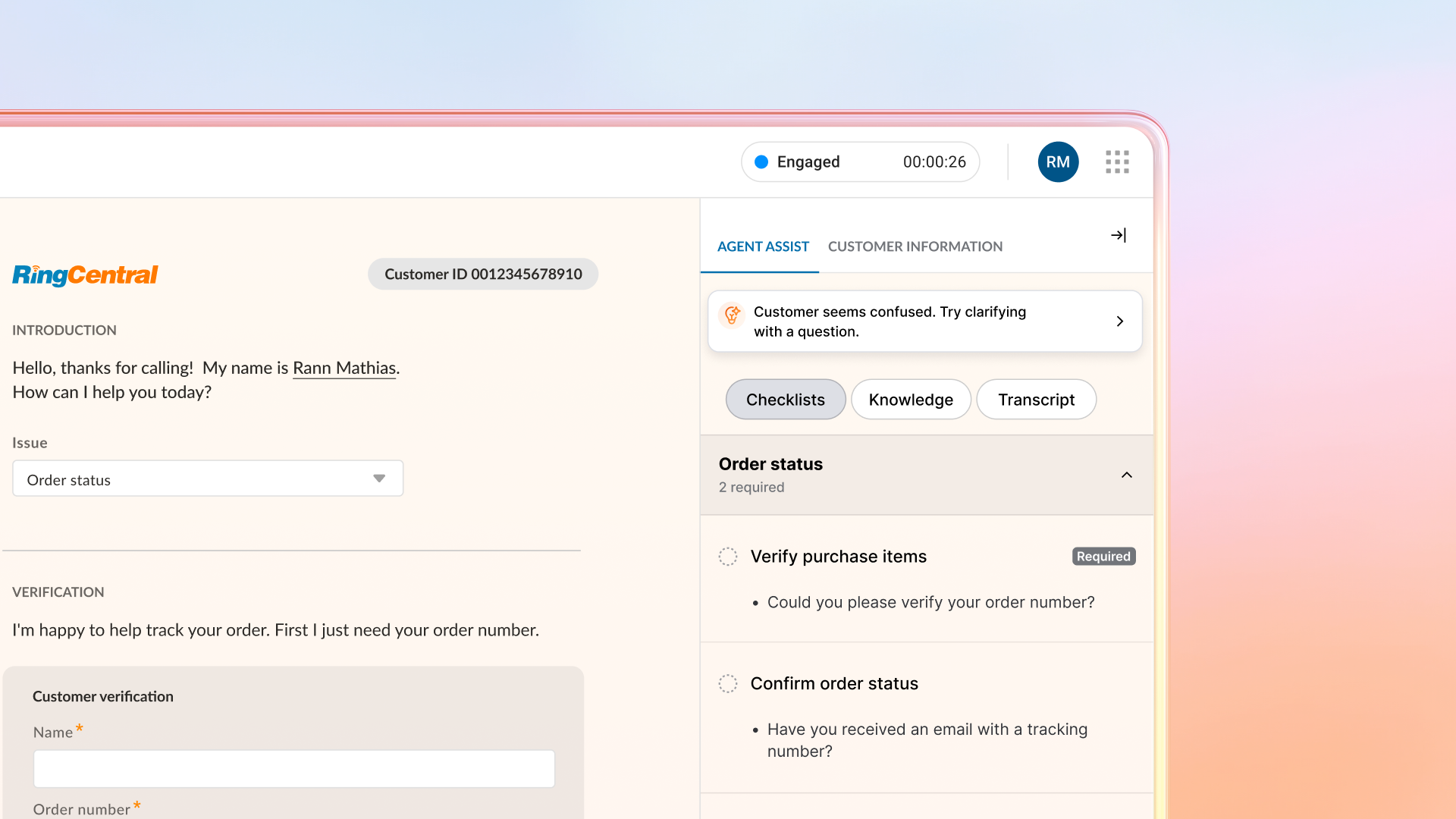Screen dimensions: 1456x819
Task: Open the Engaged status selector
Action: pyautogui.click(x=860, y=162)
